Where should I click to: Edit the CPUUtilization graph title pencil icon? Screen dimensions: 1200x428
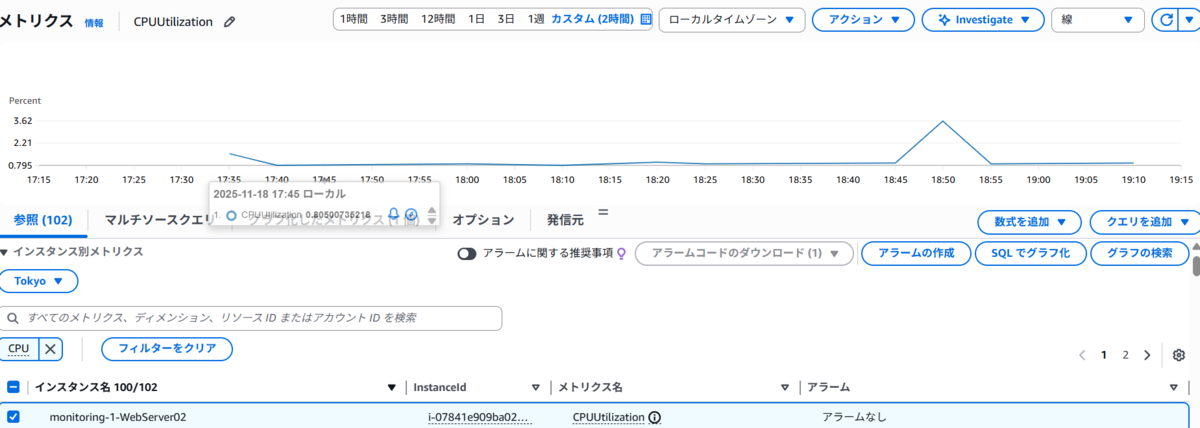230,21
